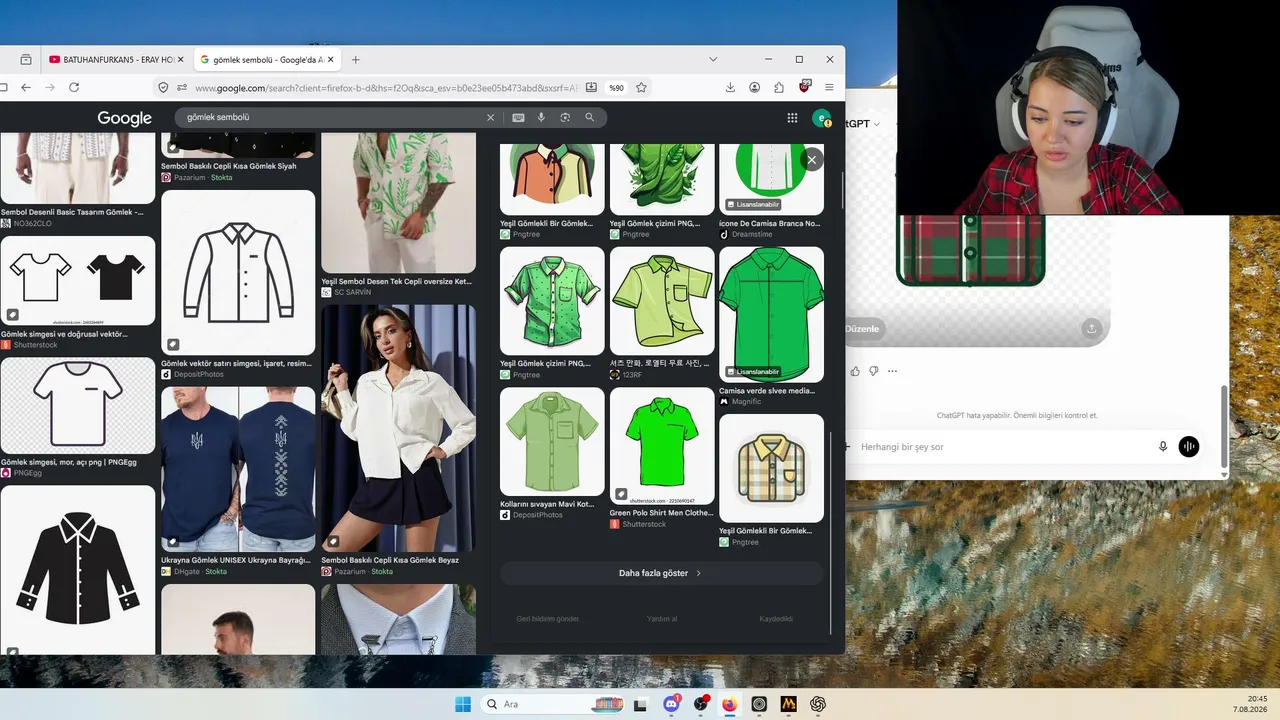Open the navy Ukrayna Gömlek thumbnail
1280x720 pixels.
click(x=238, y=470)
